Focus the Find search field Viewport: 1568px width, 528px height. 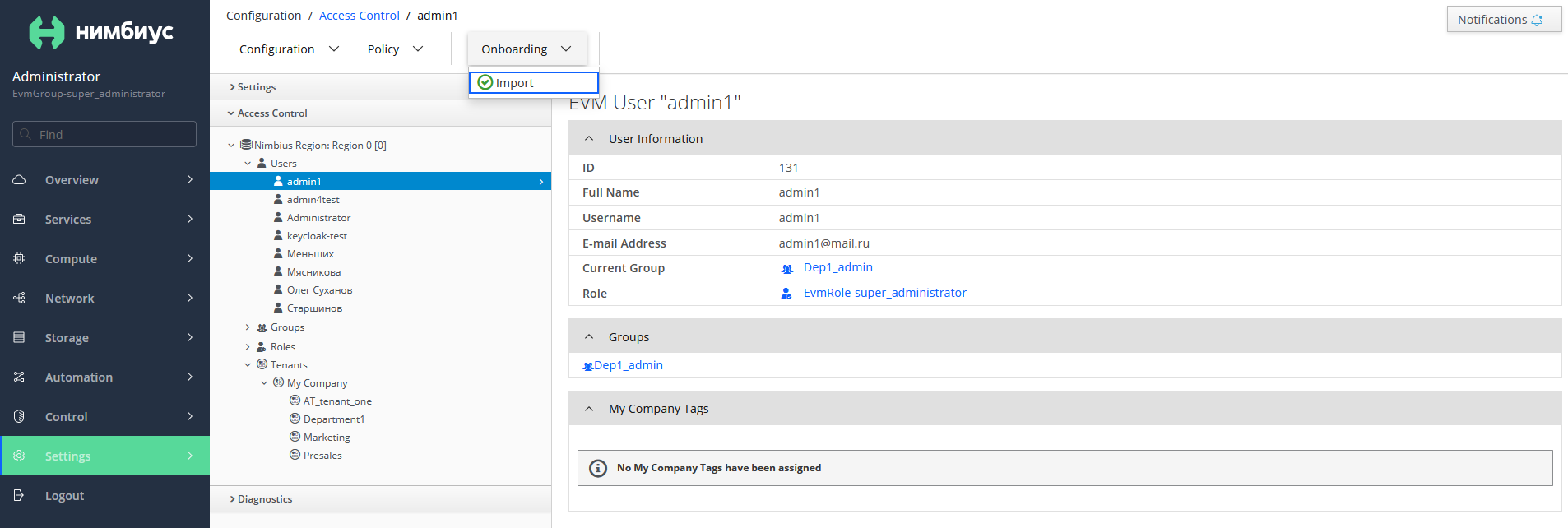point(104,134)
